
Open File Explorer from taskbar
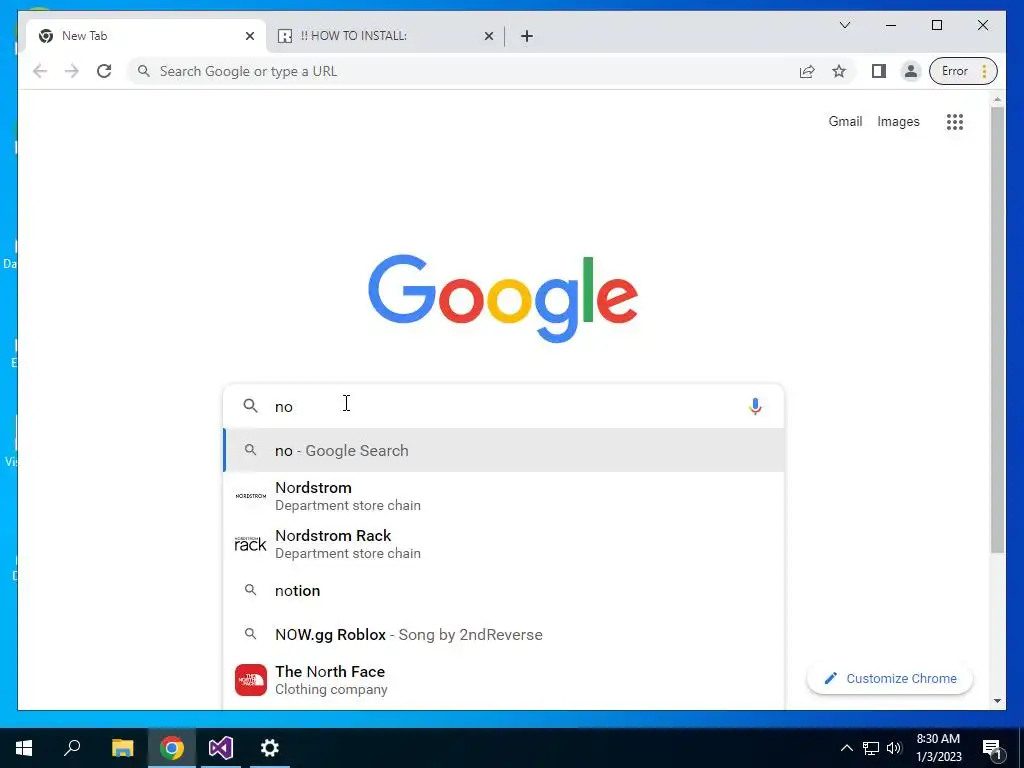tap(122, 748)
